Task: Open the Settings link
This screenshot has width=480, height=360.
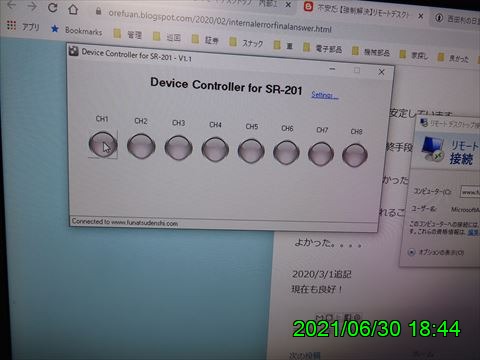Action: pyautogui.click(x=324, y=95)
